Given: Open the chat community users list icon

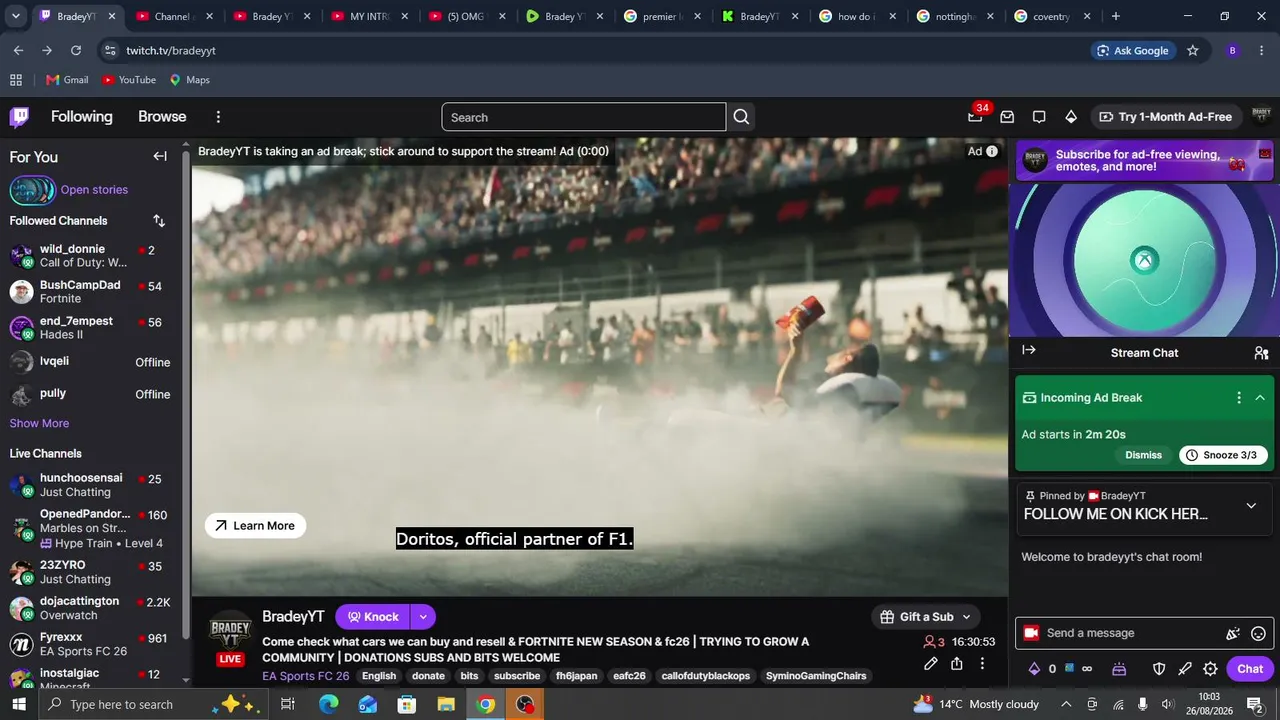Looking at the screenshot, I should coord(1261,353).
